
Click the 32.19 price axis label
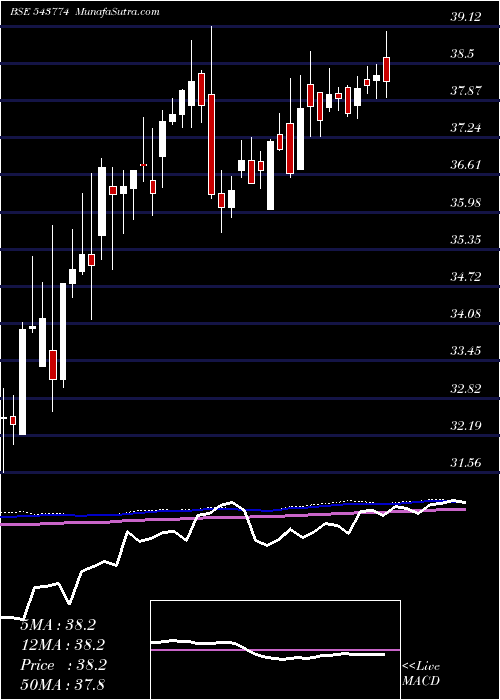tap(467, 426)
